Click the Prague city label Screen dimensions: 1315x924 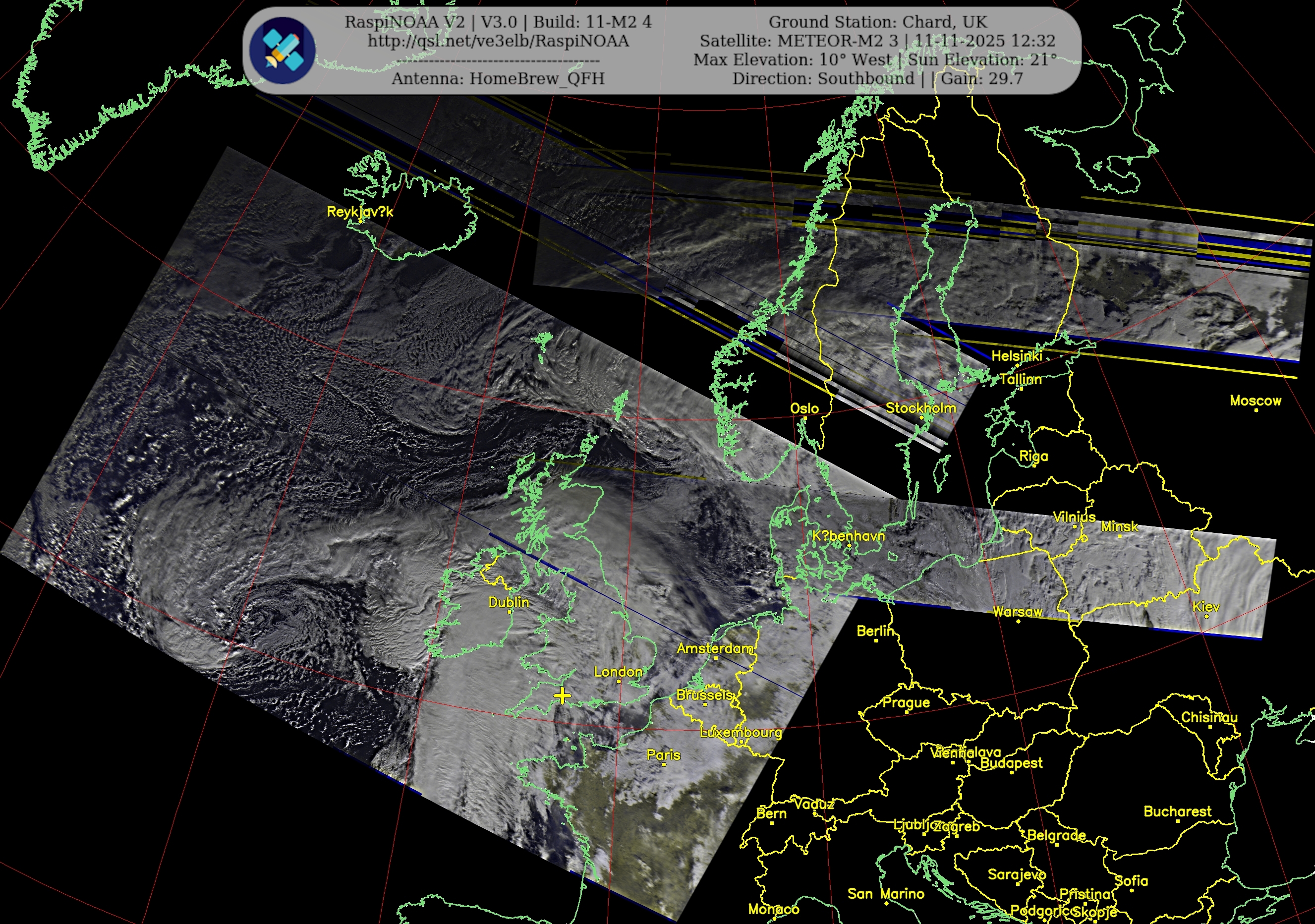point(906,703)
